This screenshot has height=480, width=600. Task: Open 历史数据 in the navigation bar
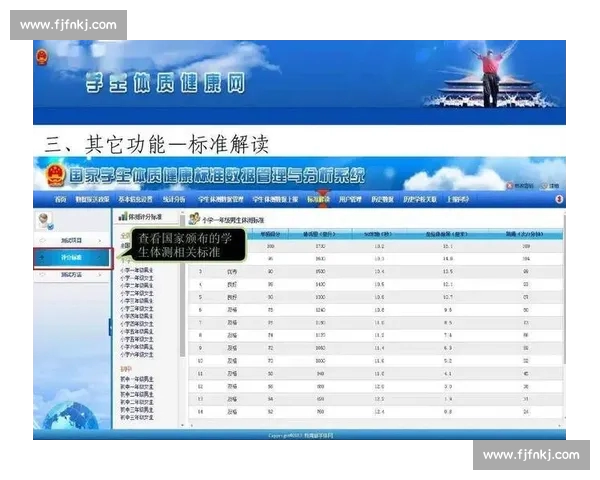coord(382,199)
